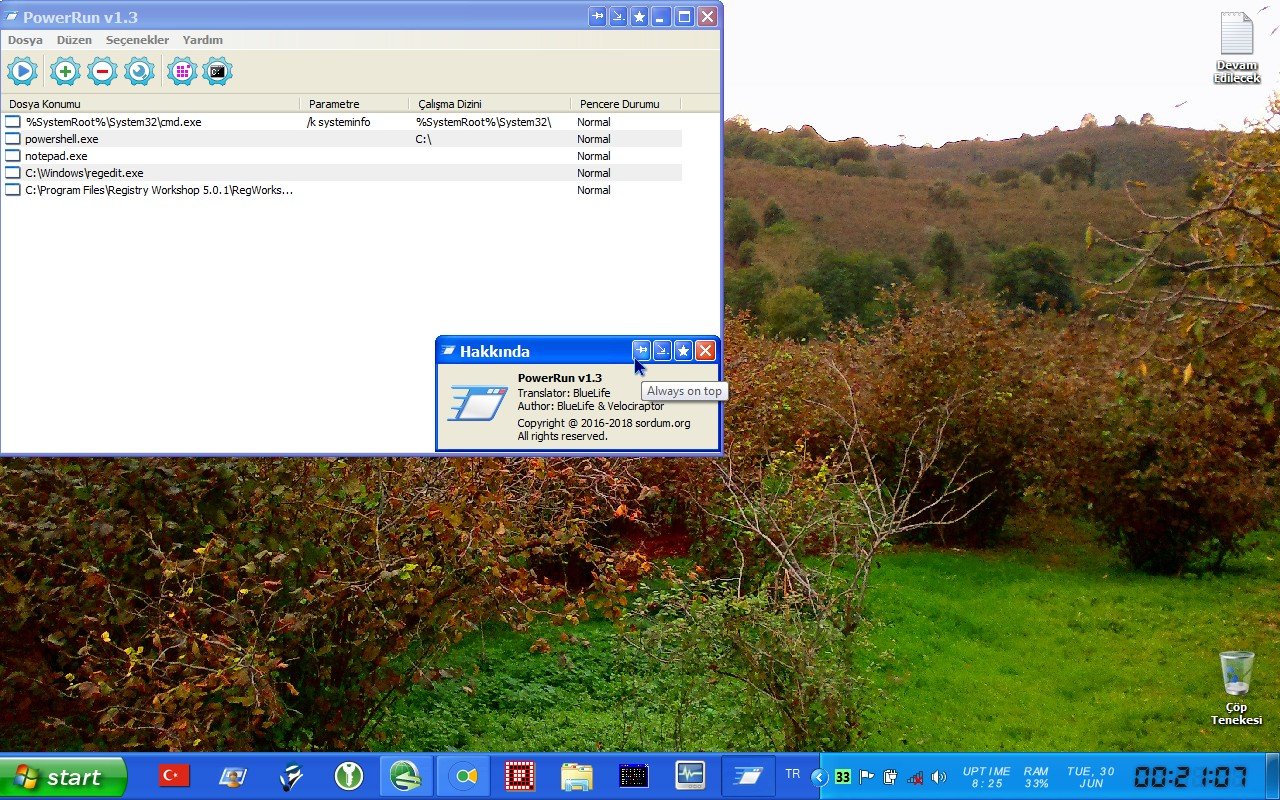This screenshot has width=1280, height=800.
Task: Click the star title button in the Hakkında dialog
Action: [683, 350]
